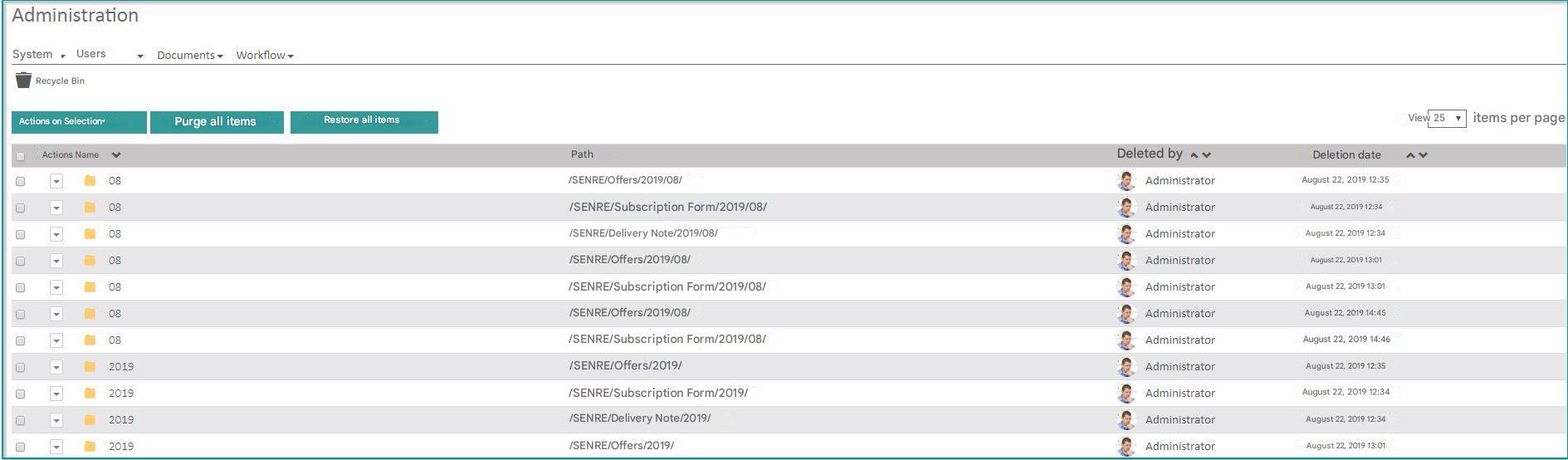
Task: Click Administrator avatar in first table row
Action: [x=1126, y=180]
